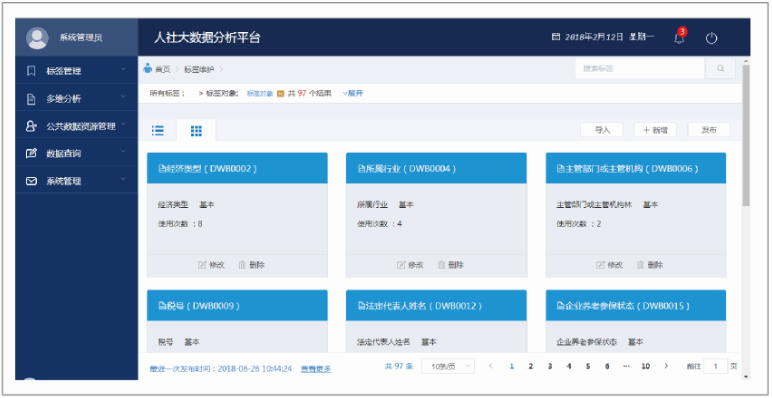
Task: Open the 10条/页 page size dropdown
Action: pos(448,366)
